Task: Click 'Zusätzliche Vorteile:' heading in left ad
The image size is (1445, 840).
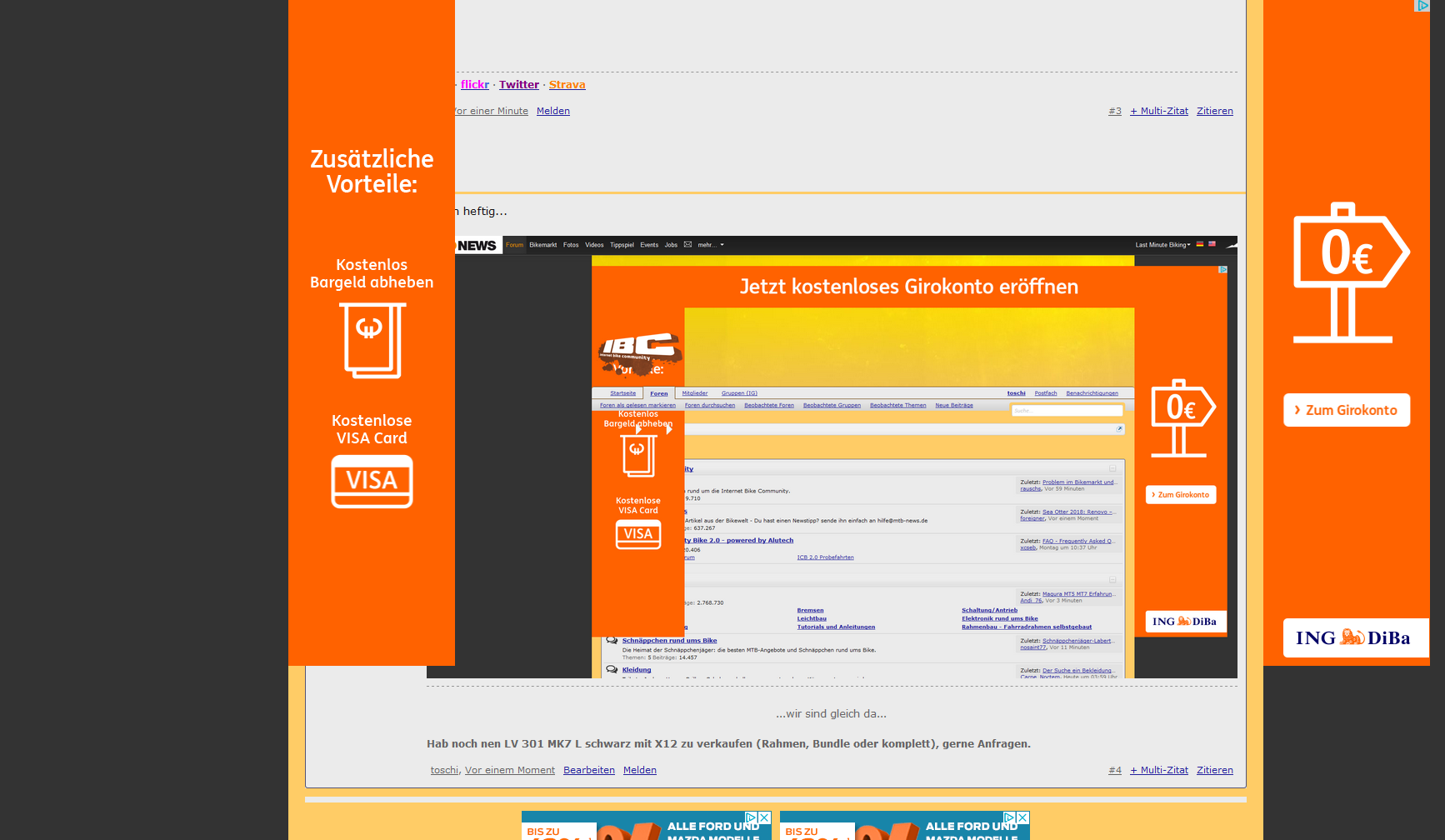Action: click(372, 171)
